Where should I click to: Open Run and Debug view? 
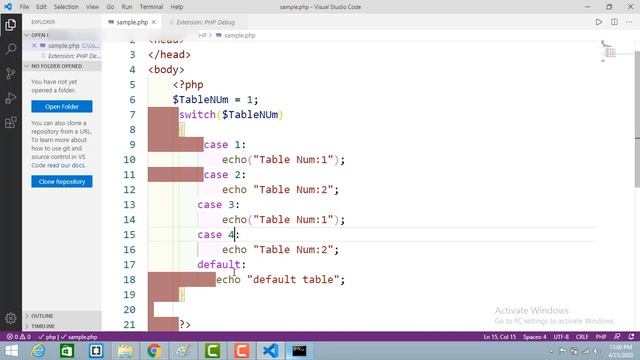click(11, 98)
